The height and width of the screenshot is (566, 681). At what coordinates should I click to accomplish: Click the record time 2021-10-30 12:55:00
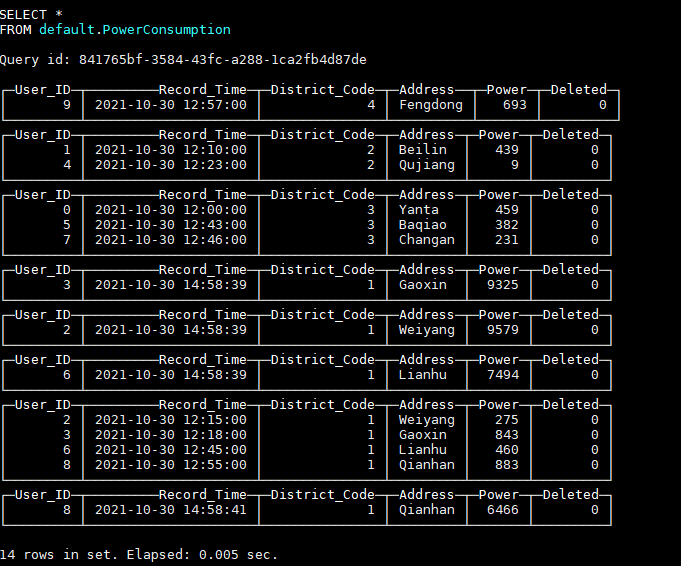pos(171,465)
